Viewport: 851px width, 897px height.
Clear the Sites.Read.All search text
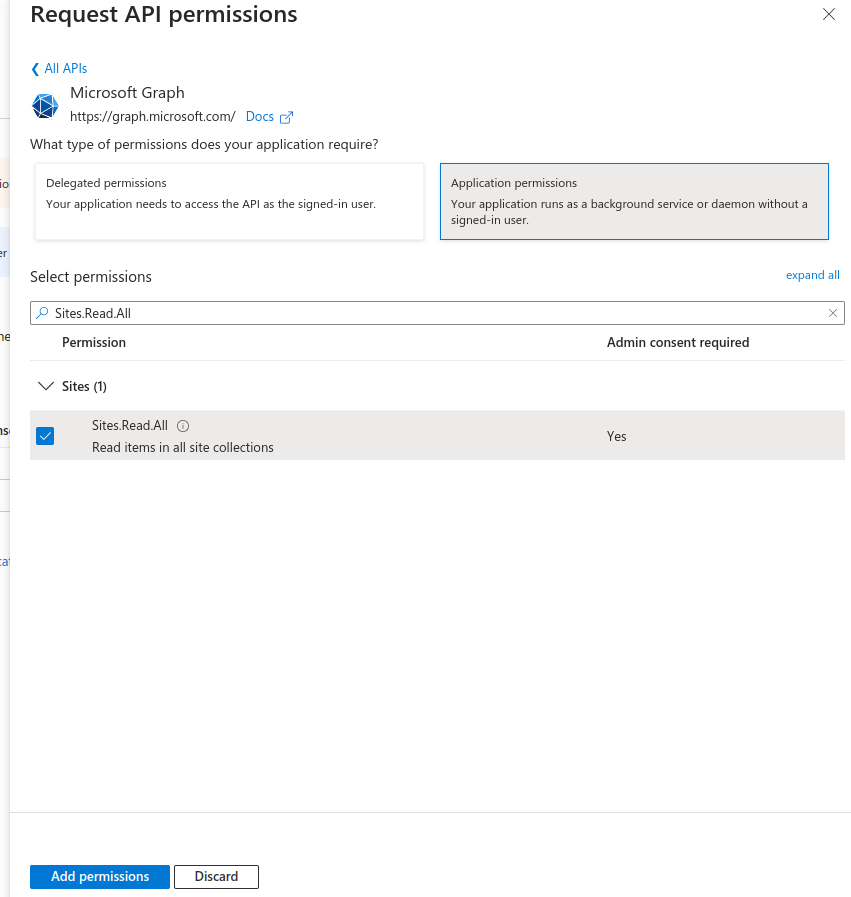(x=833, y=313)
